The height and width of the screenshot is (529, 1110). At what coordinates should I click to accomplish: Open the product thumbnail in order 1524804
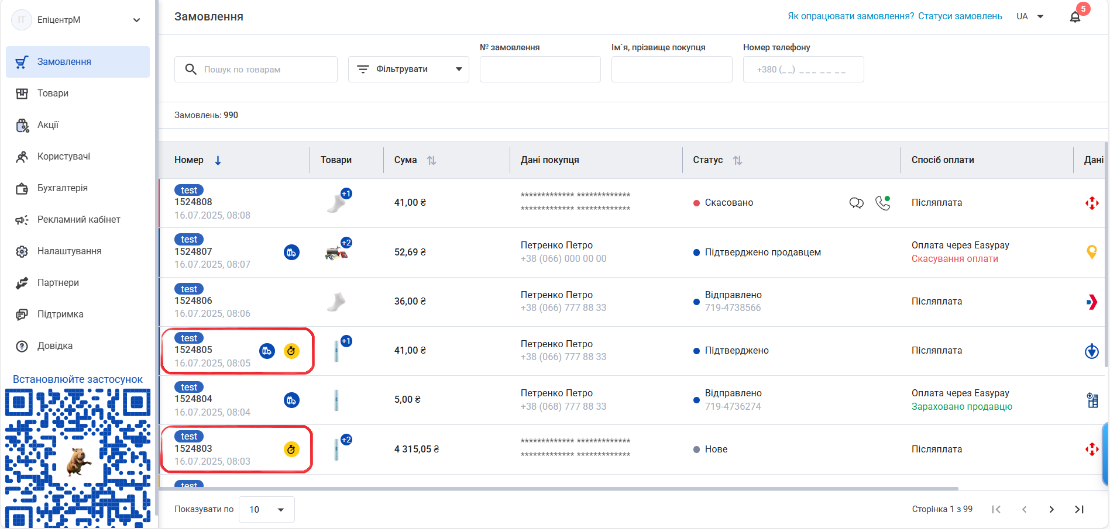pyautogui.click(x=335, y=400)
